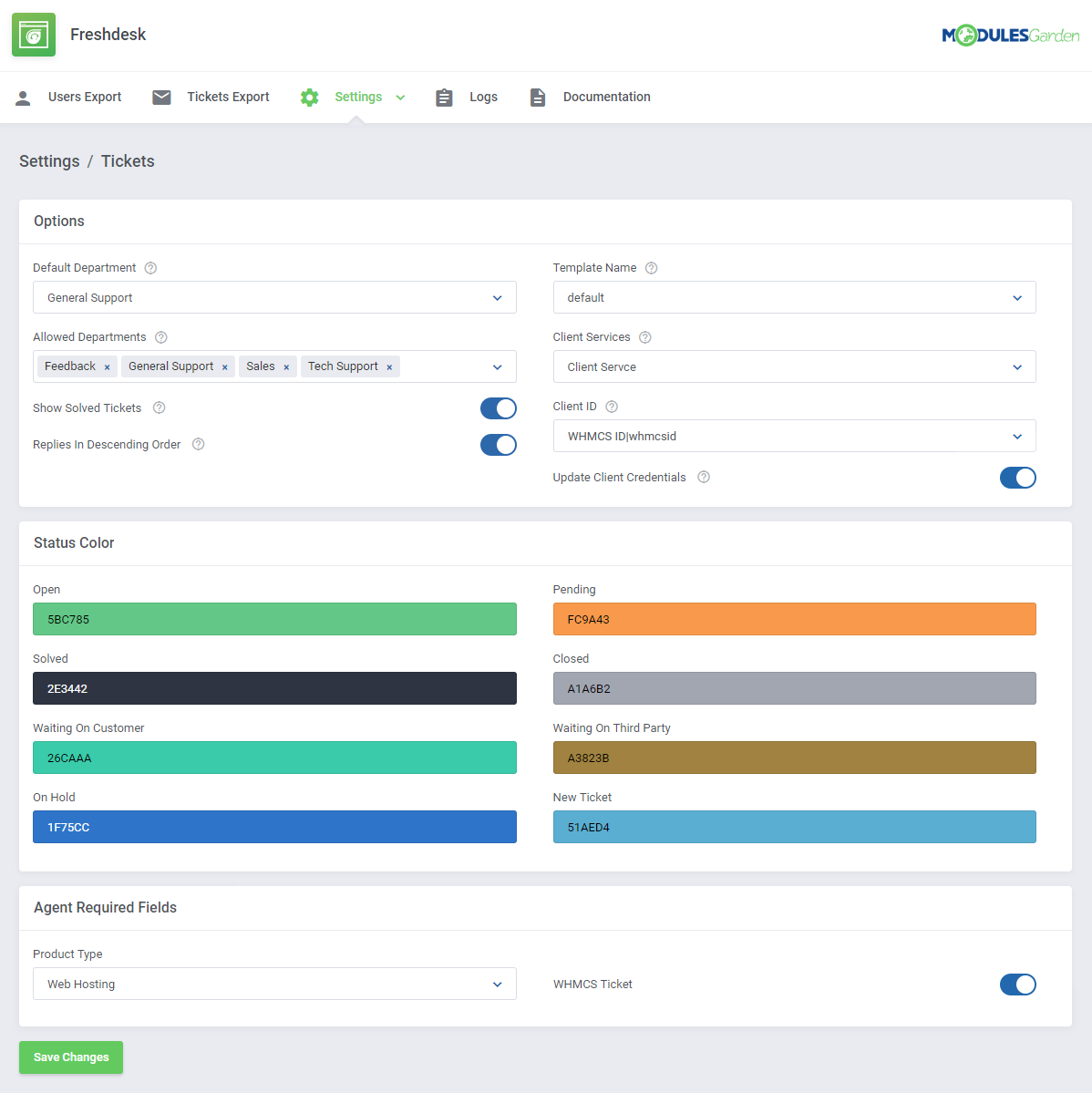
Task: Click the Freshdesk title text
Action: point(108,34)
